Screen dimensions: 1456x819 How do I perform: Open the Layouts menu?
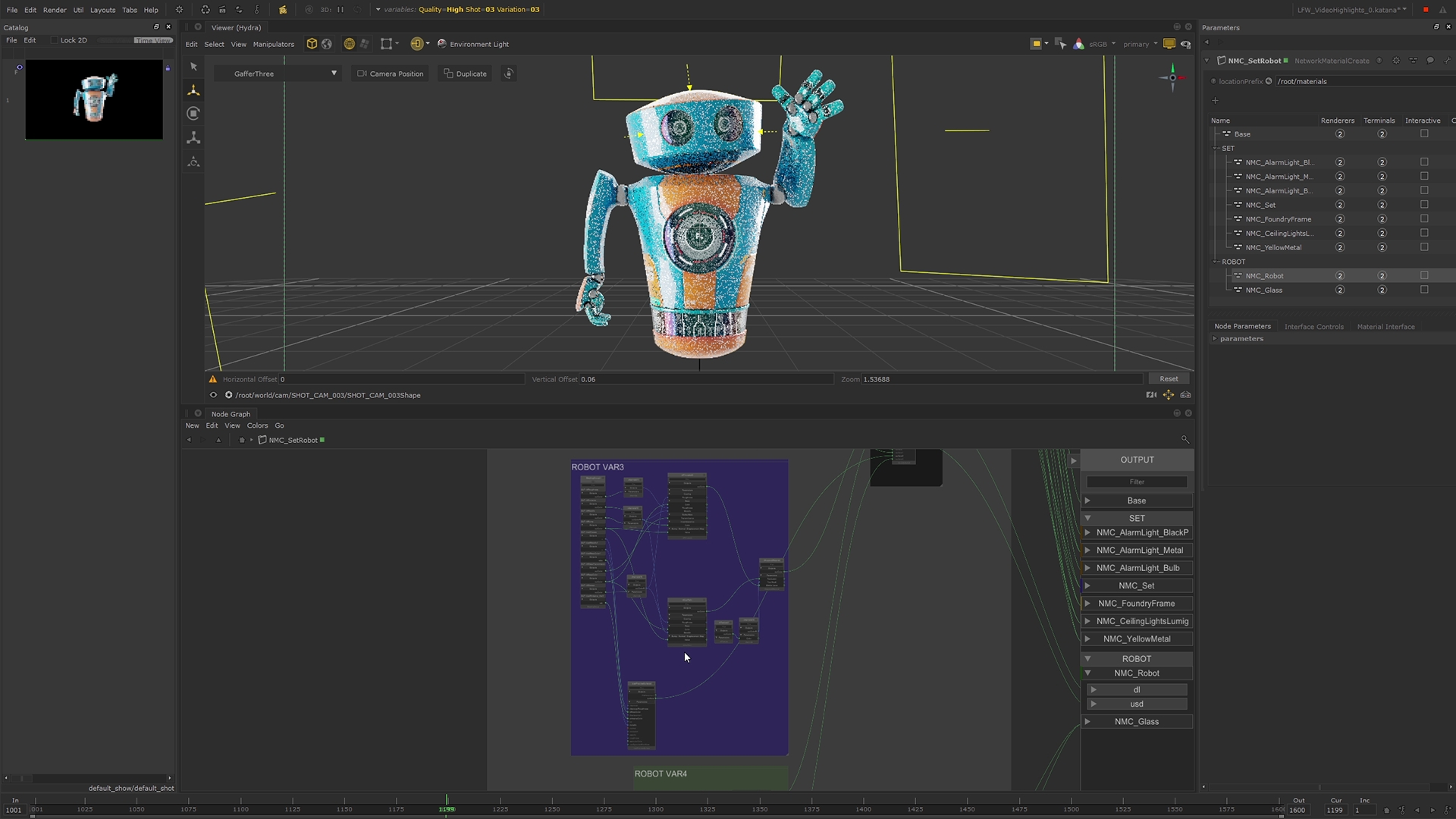[x=102, y=10]
